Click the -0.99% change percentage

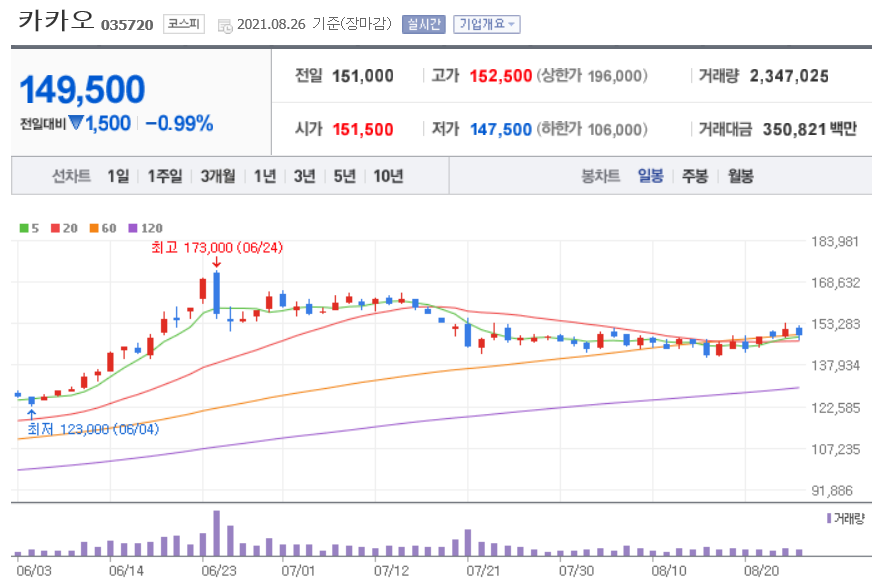(x=179, y=123)
